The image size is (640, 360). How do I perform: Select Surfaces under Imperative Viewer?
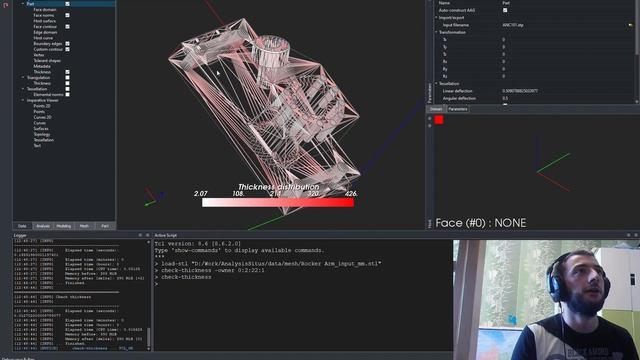[x=41, y=129]
